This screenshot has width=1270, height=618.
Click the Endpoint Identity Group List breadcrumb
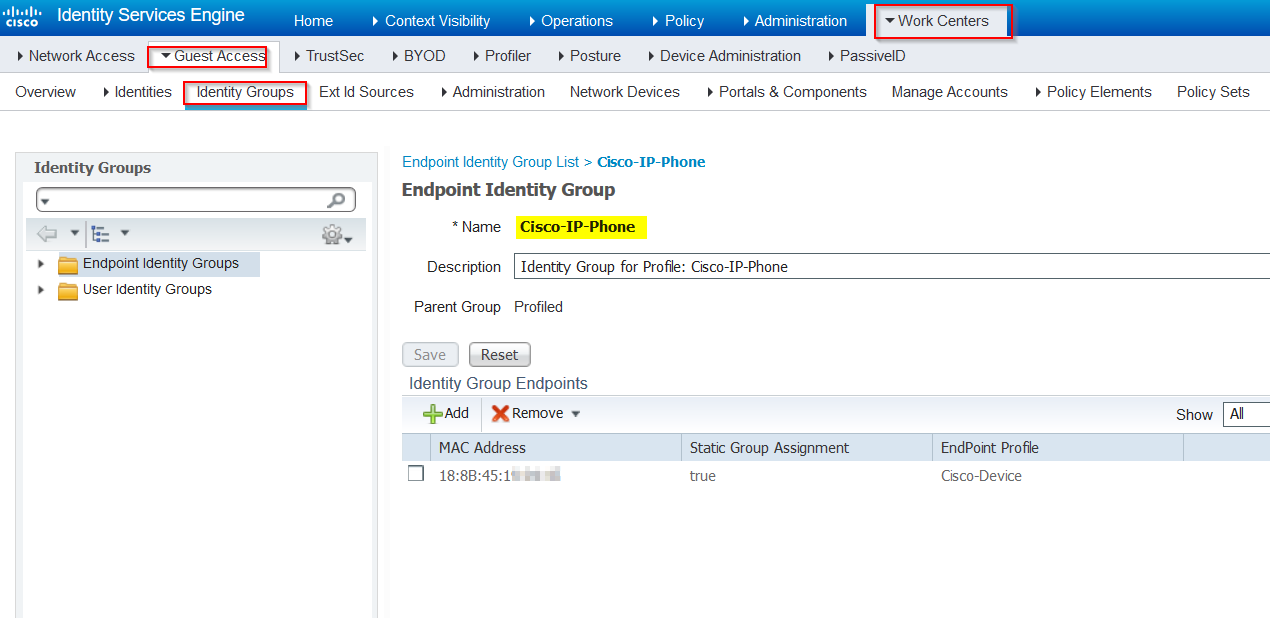coord(490,162)
